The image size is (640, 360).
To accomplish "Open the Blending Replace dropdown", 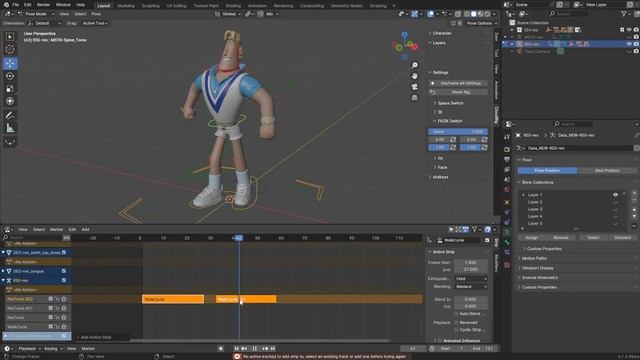I will (x=471, y=287).
